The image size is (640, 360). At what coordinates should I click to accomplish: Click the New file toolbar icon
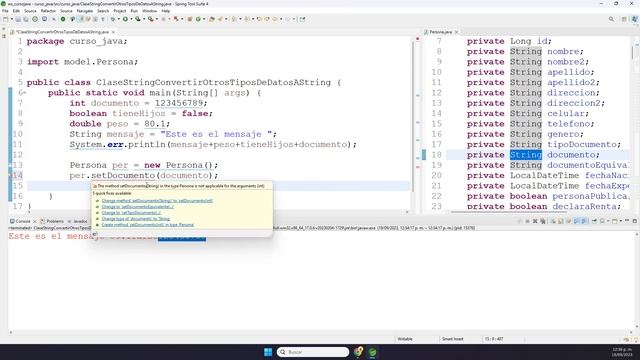tap(5, 19)
